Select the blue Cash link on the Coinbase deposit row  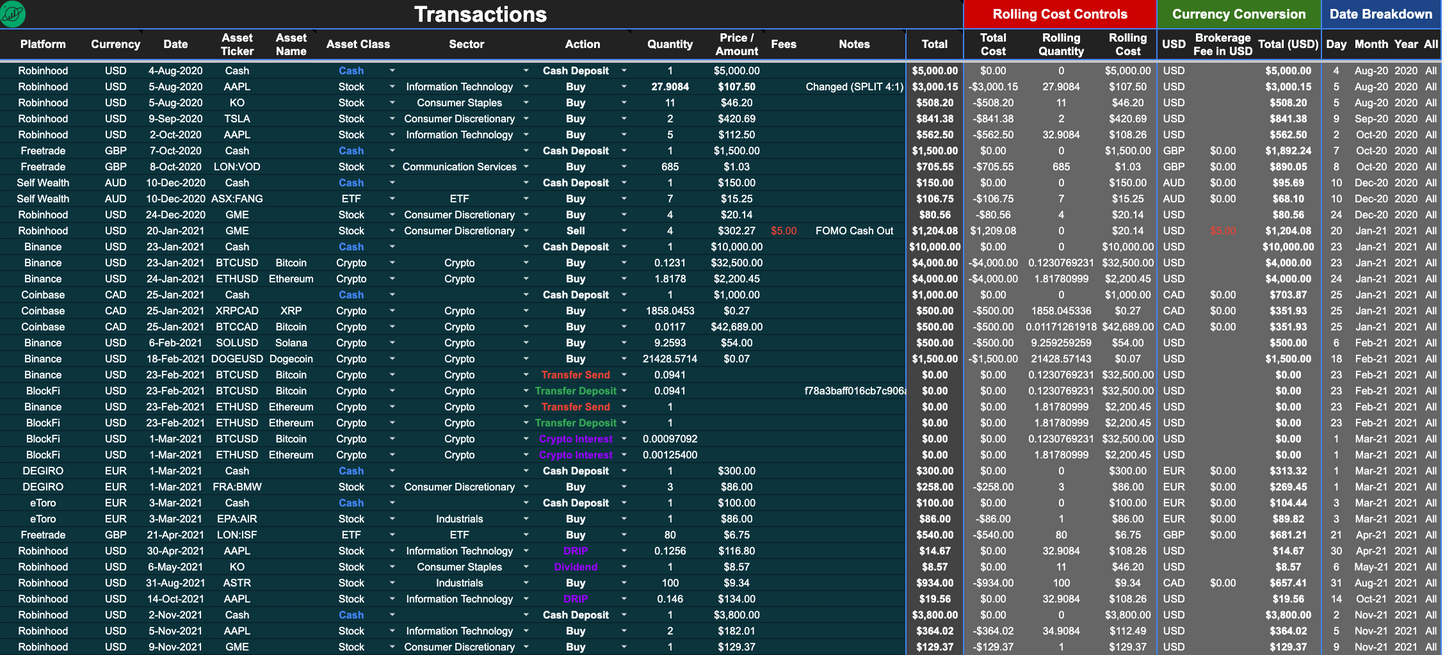[x=351, y=294]
